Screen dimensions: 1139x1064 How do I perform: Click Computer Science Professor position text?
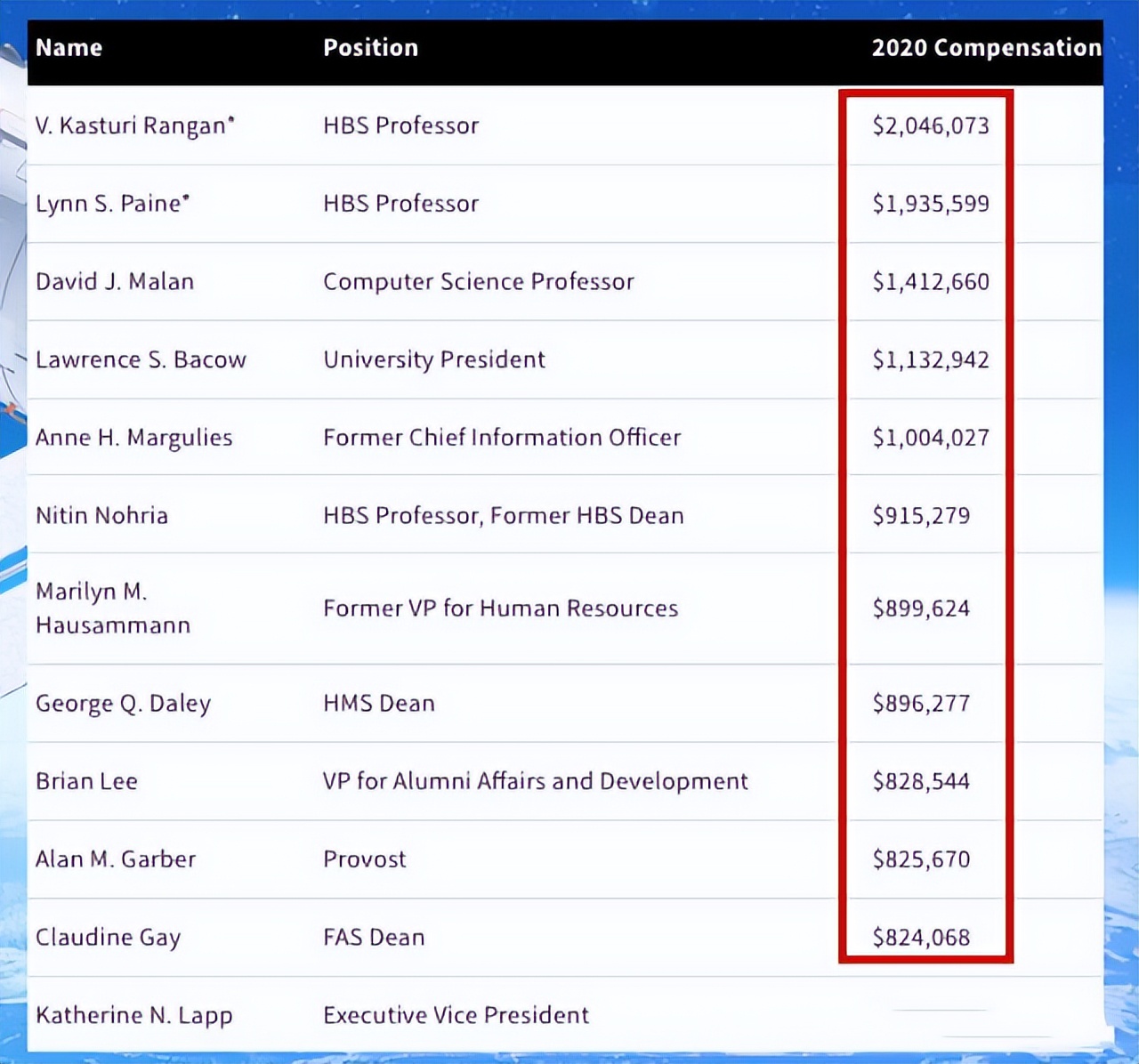[478, 282]
